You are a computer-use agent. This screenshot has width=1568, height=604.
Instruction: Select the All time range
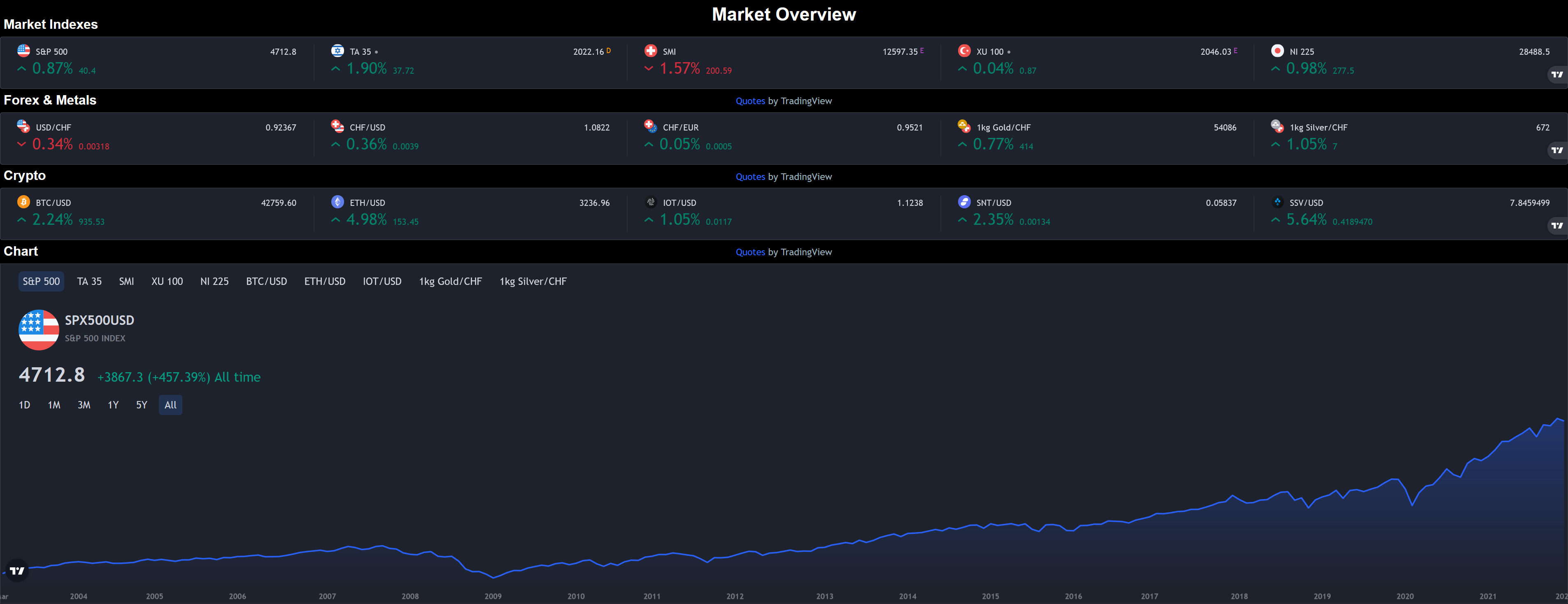(x=170, y=405)
